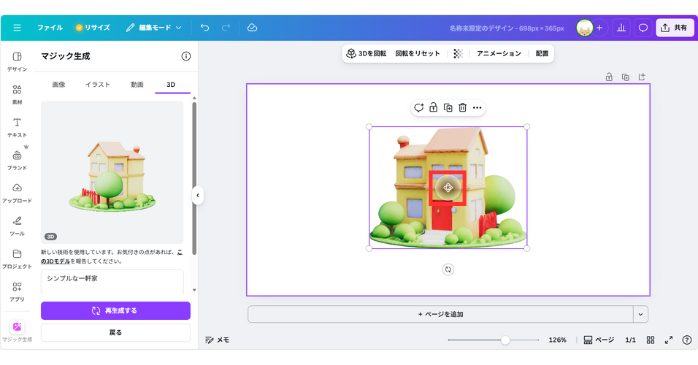This screenshot has width=698, height=365.
Task: Expand the add page dropdown arrow
Action: 641,314
